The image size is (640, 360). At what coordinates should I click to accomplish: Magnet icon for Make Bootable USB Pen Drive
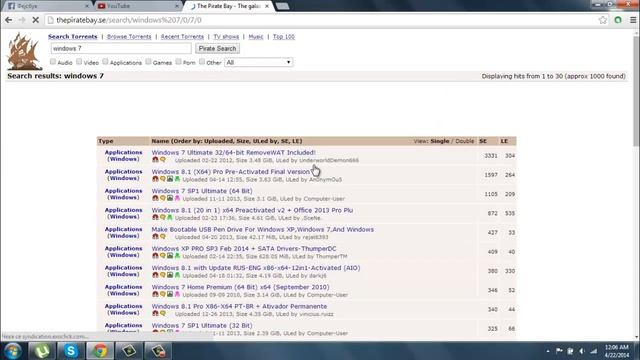(155, 237)
